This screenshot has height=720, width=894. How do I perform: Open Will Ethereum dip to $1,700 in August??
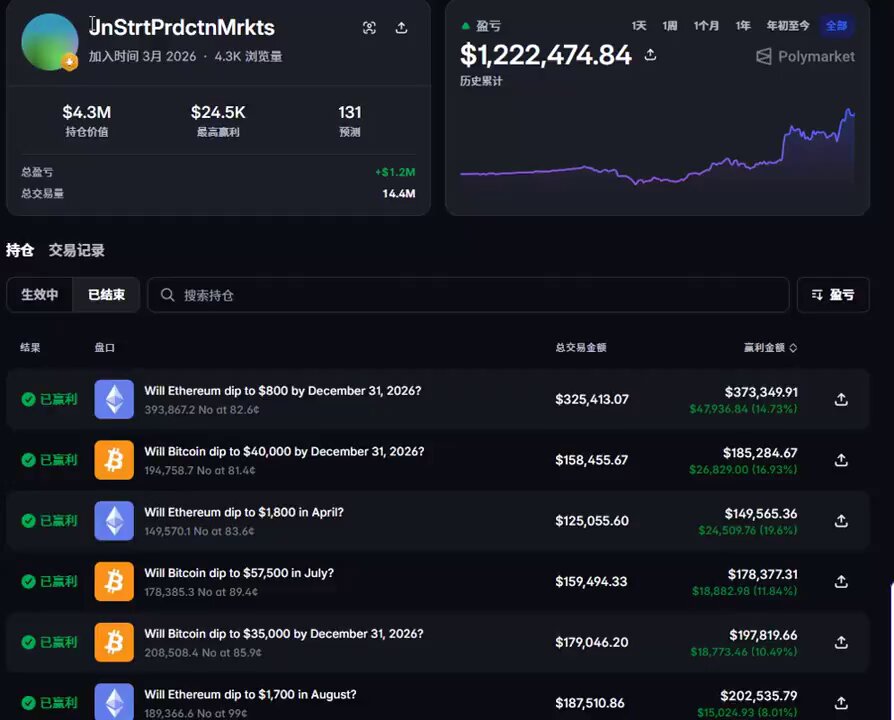point(250,694)
